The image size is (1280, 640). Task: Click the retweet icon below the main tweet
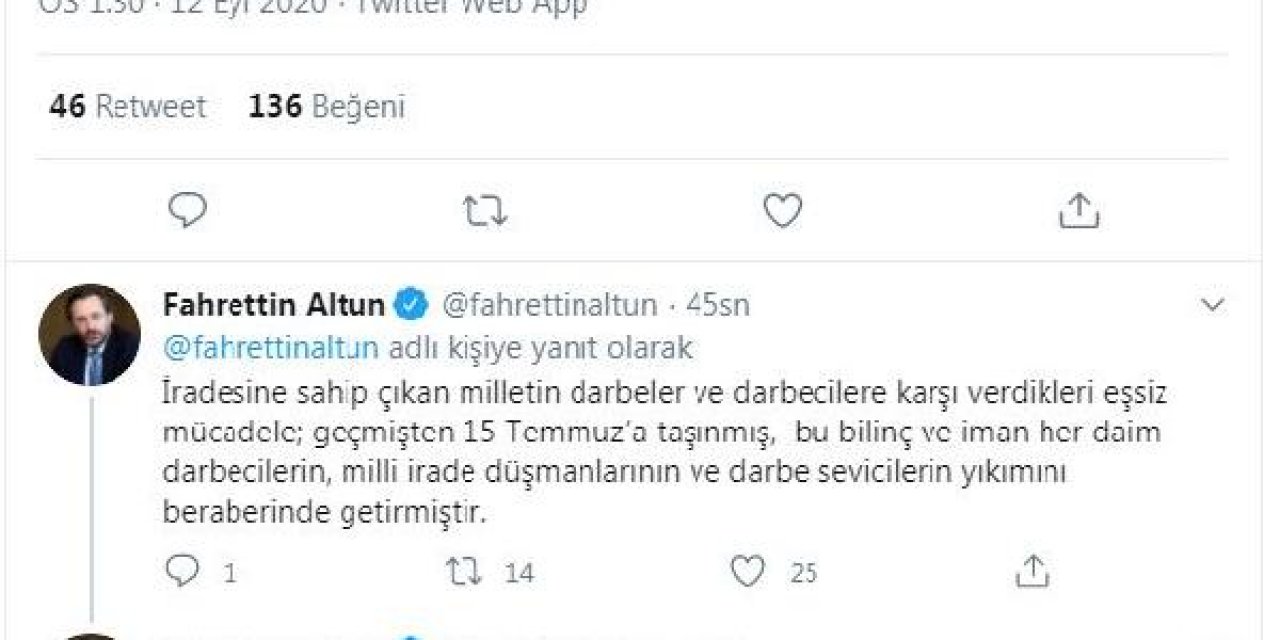tap(483, 210)
